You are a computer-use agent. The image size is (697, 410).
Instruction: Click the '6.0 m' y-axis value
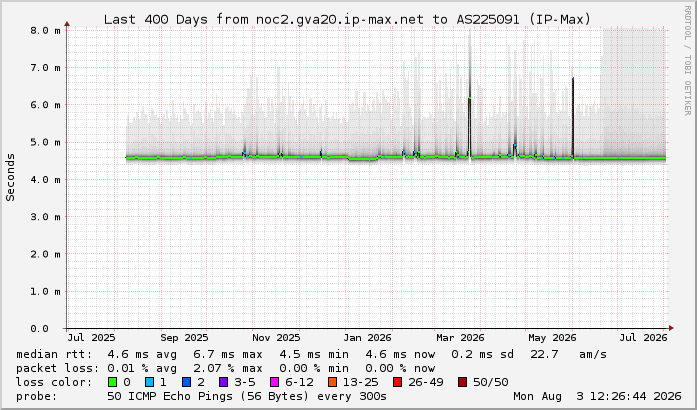pos(45,105)
